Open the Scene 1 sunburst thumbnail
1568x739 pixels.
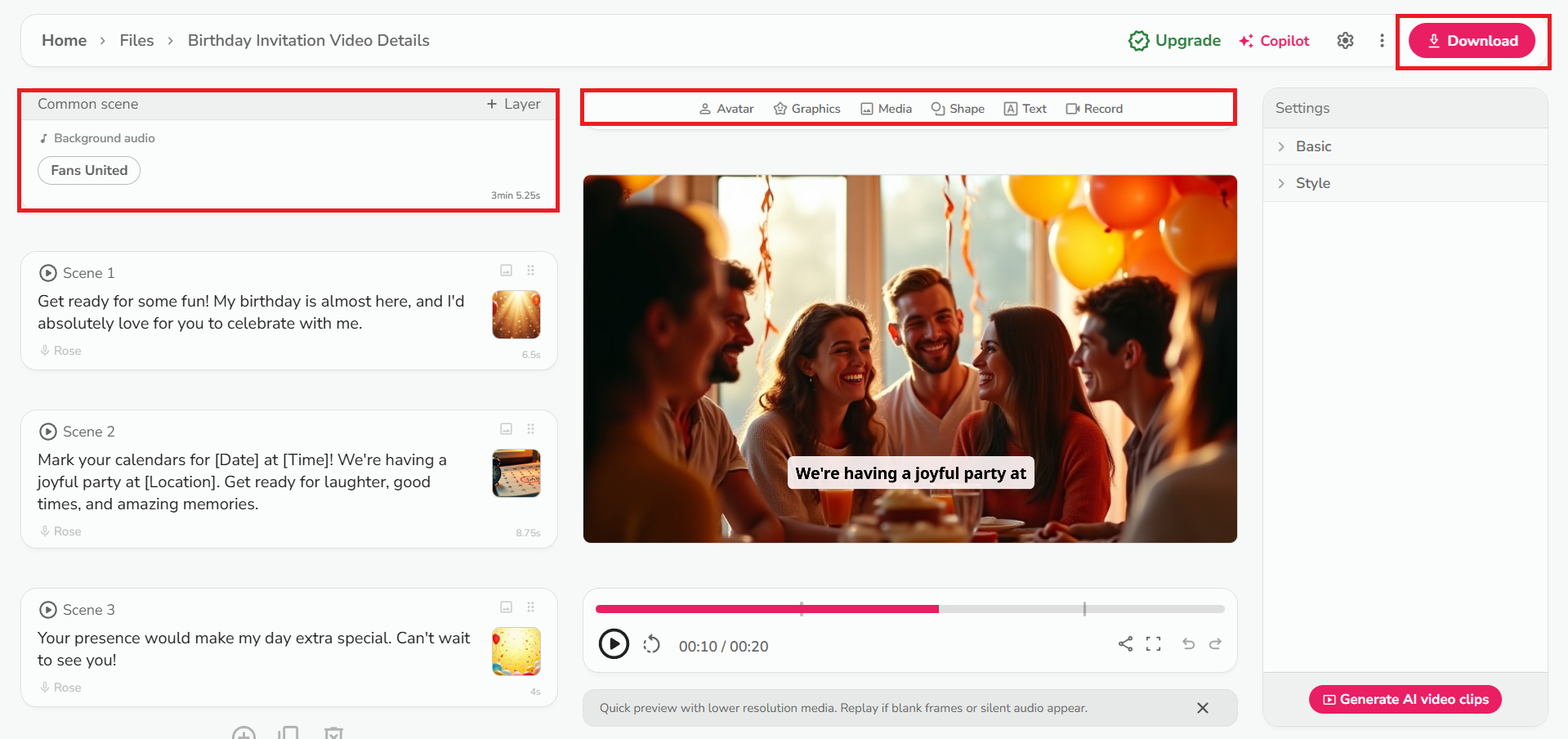click(x=516, y=315)
